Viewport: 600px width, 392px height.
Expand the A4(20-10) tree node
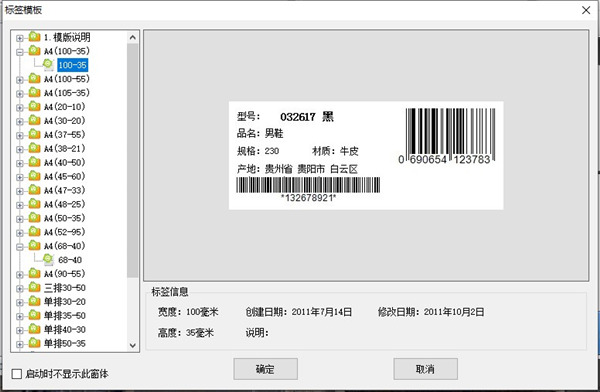click(x=20, y=108)
